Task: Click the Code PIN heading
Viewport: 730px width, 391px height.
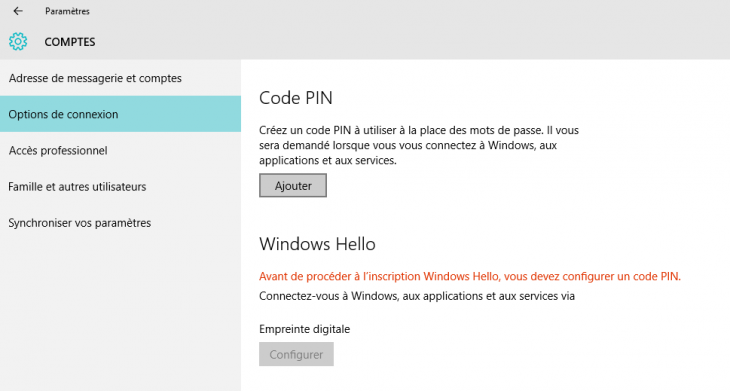Action: pos(296,98)
